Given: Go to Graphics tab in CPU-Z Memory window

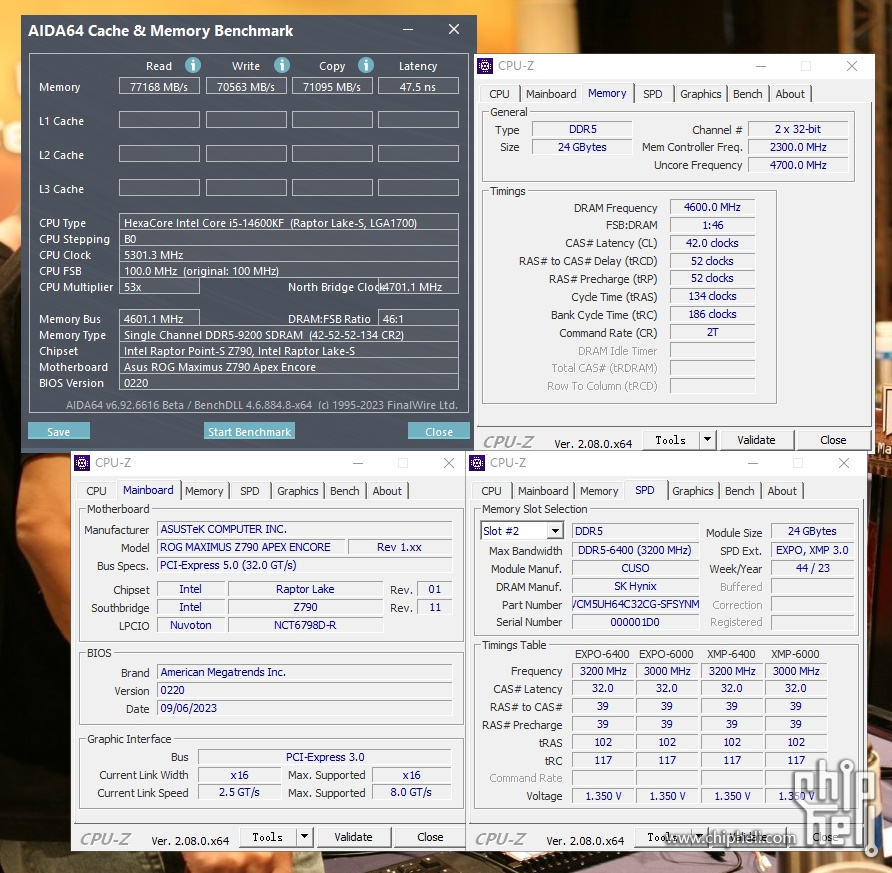Looking at the screenshot, I should 700,94.
